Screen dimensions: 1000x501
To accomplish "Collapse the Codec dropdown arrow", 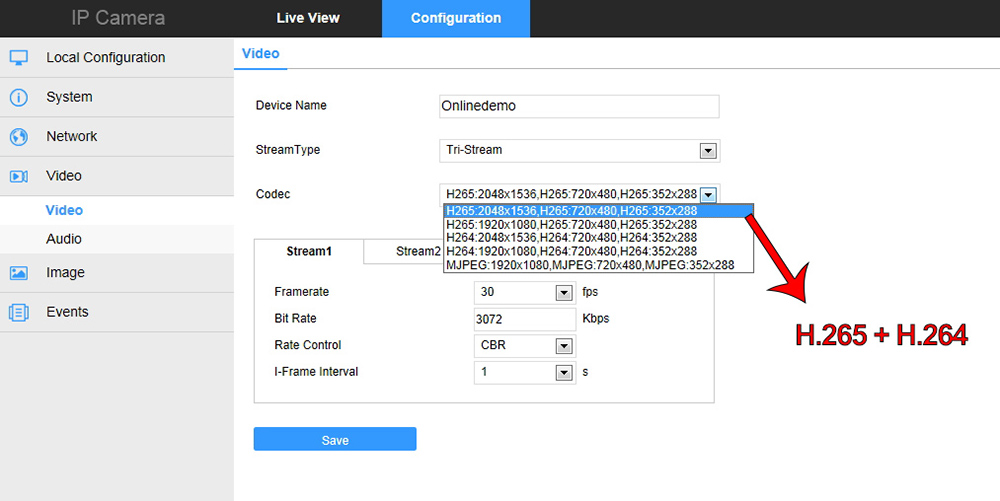I will pyautogui.click(x=708, y=194).
